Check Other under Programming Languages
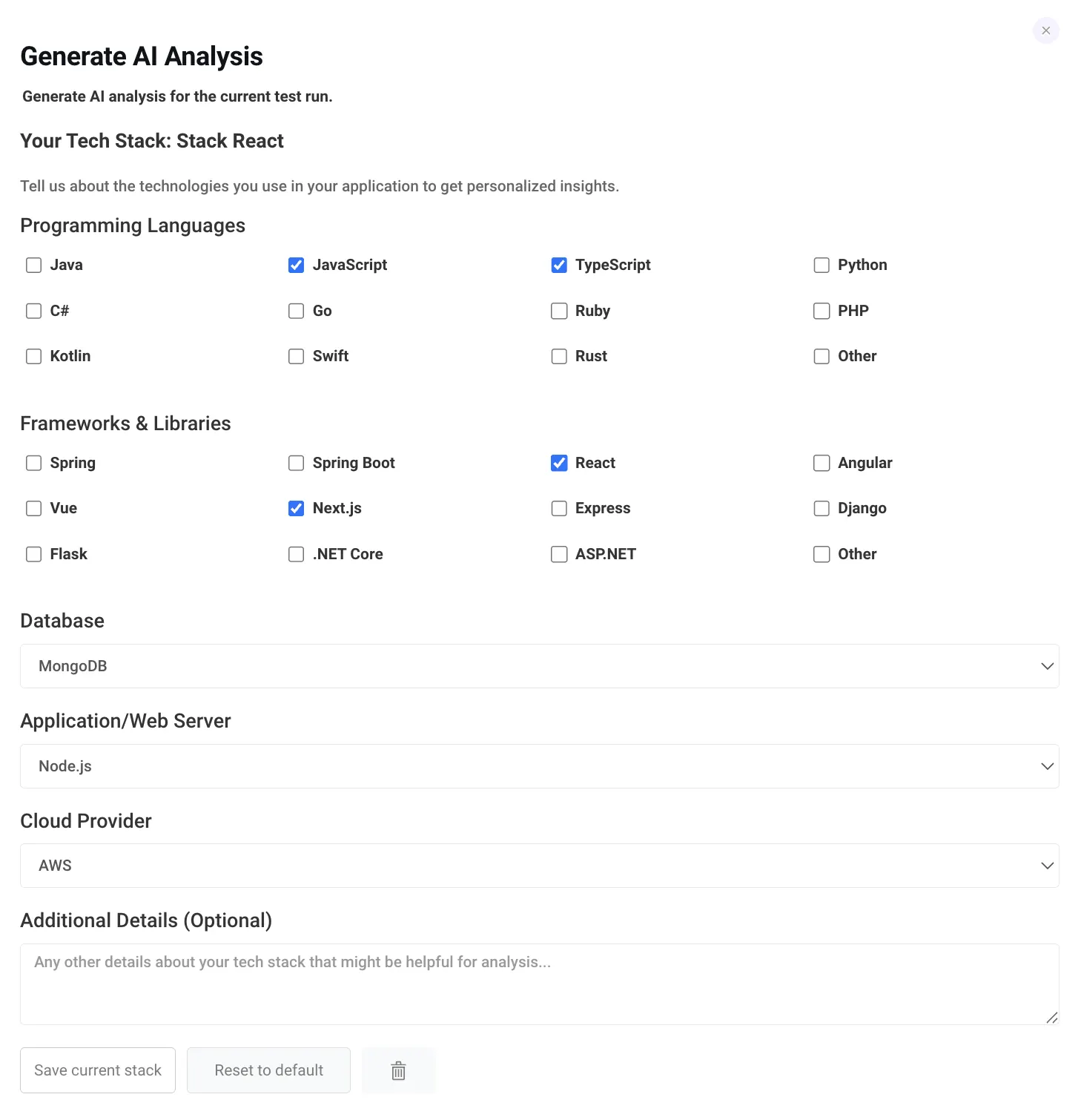This screenshot has width=1081, height=1120. pyautogui.click(x=822, y=357)
